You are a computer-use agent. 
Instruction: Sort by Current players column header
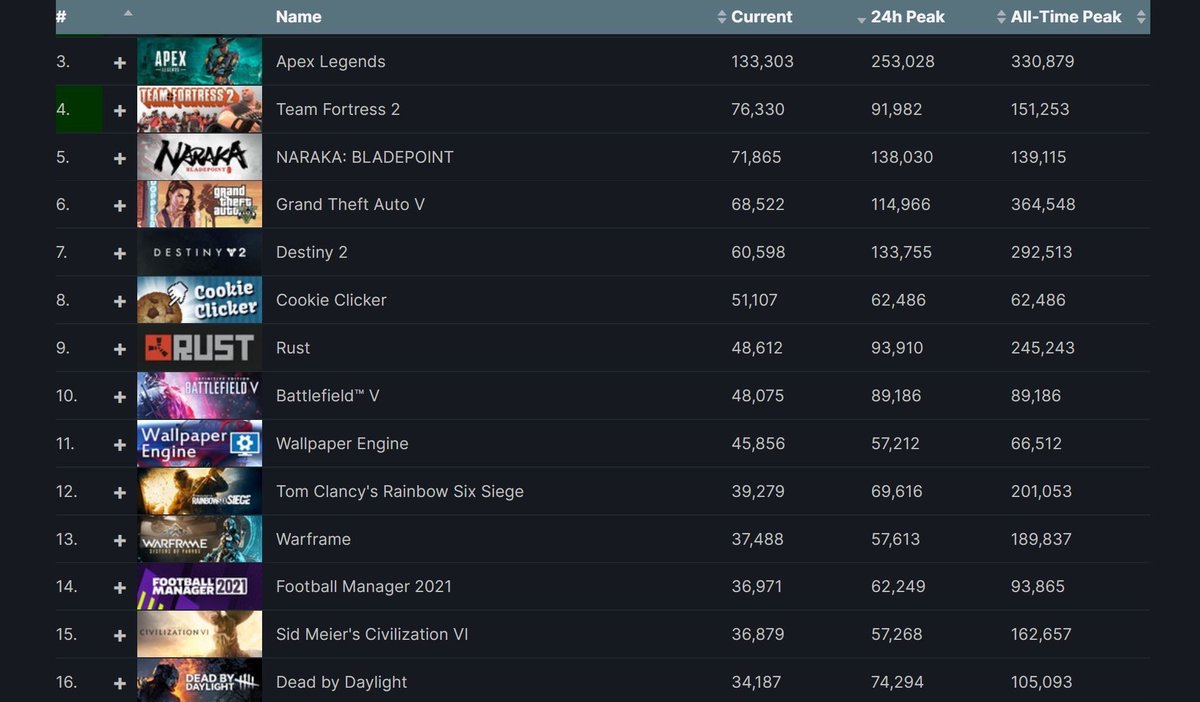pyautogui.click(x=761, y=17)
